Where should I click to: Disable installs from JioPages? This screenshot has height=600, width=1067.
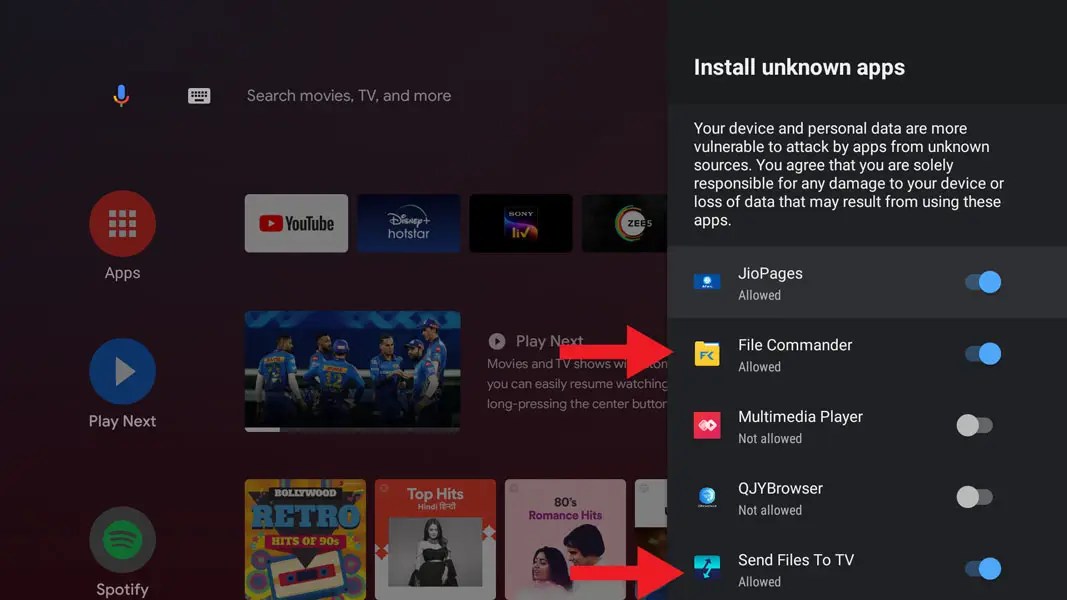[x=983, y=282]
